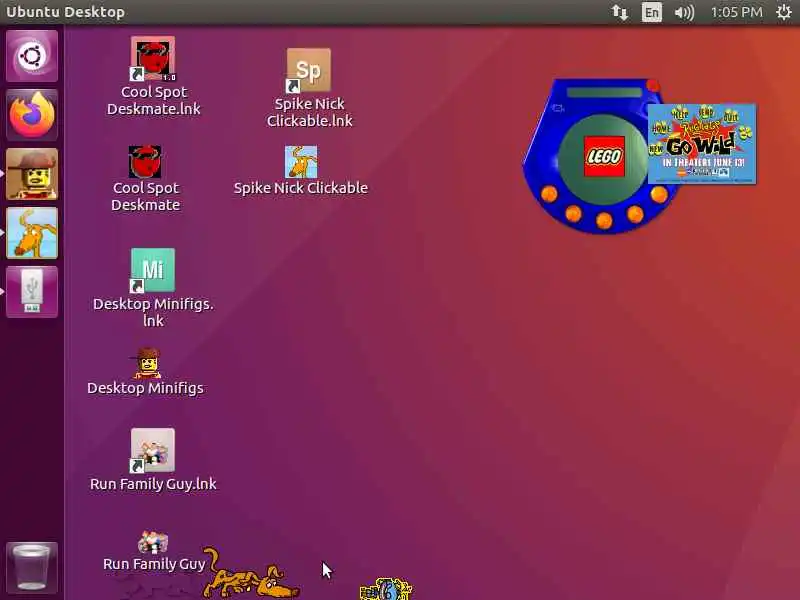Click the NEW bubble on Go Wild widget
Viewport: 800px width, 600px height.
coord(656,149)
